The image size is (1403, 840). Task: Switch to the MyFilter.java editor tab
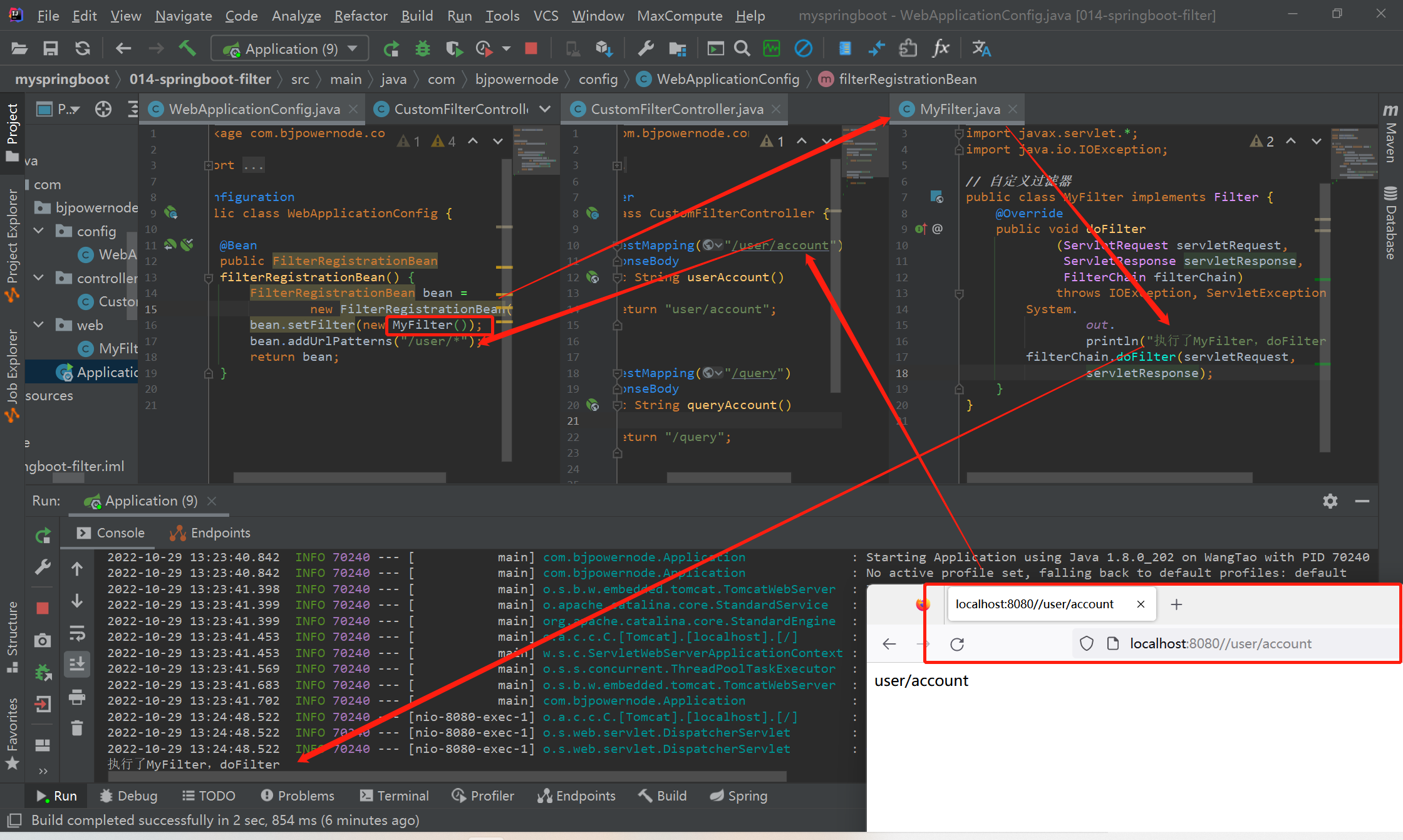click(959, 109)
